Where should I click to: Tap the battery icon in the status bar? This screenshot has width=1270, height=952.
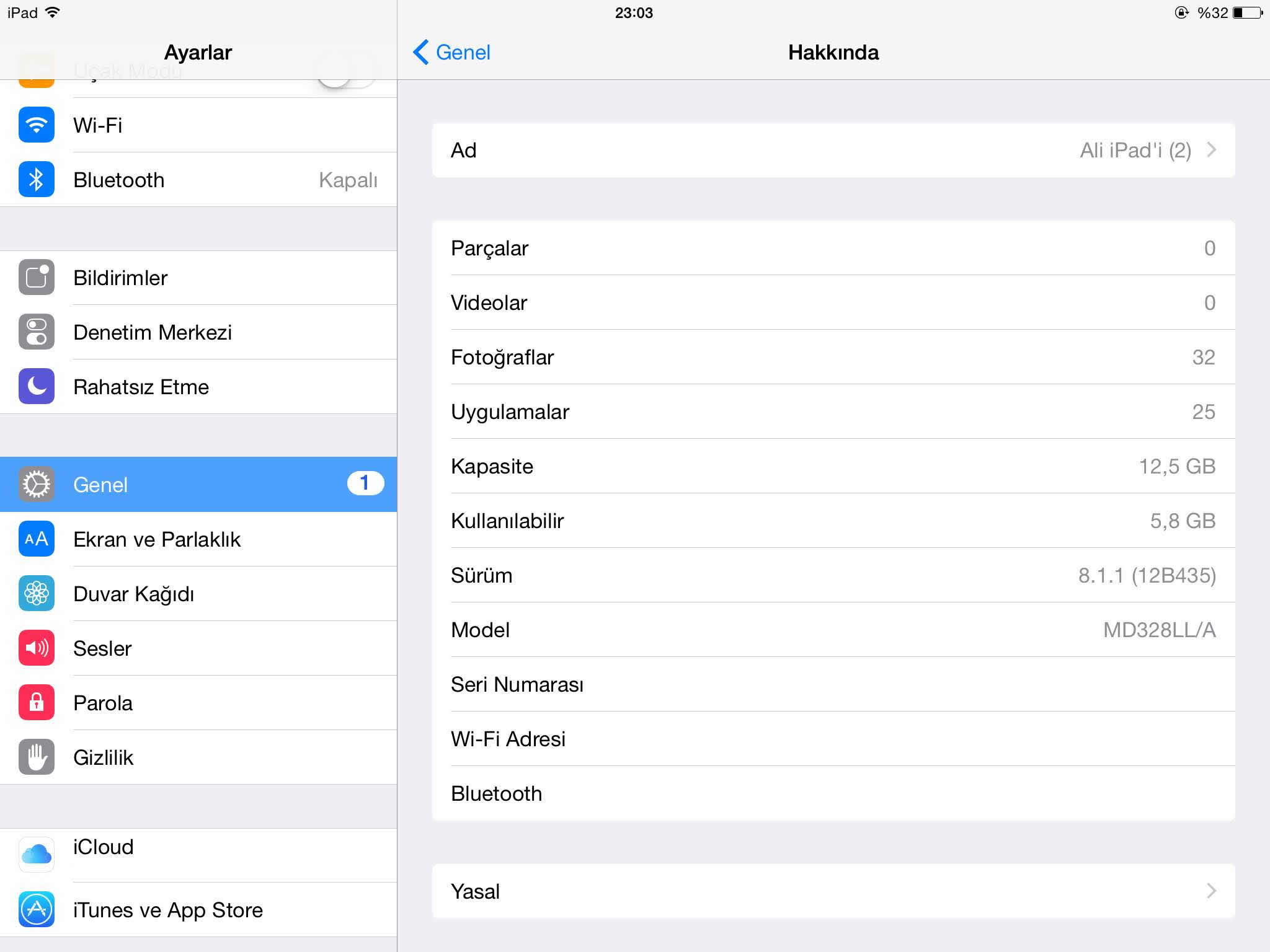1248,12
